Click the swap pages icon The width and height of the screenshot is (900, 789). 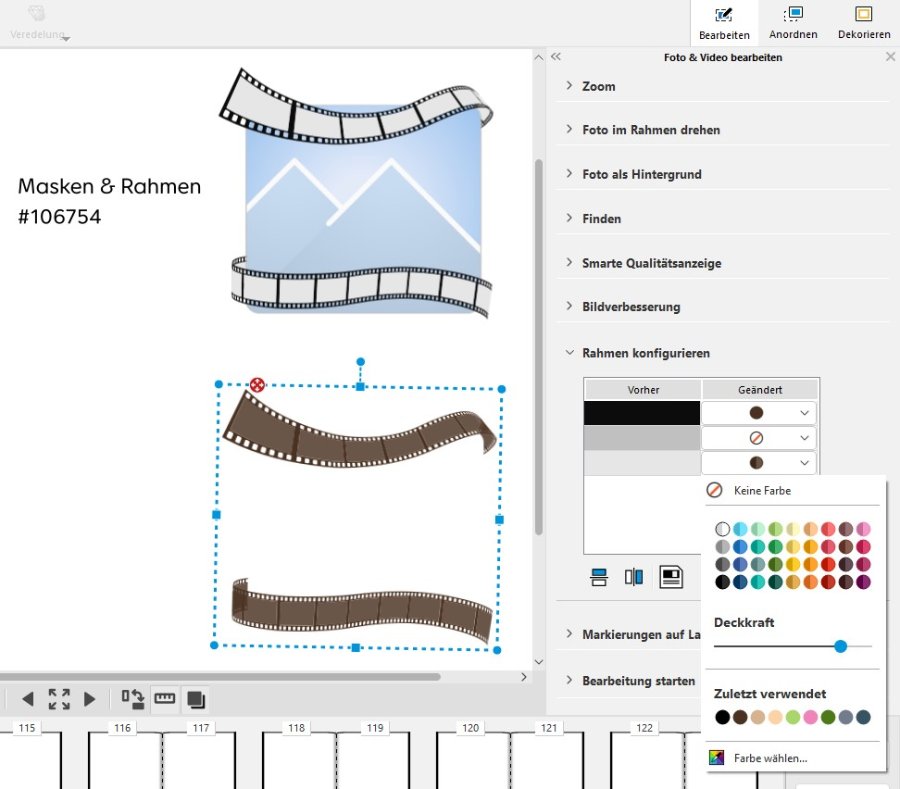click(x=132, y=699)
